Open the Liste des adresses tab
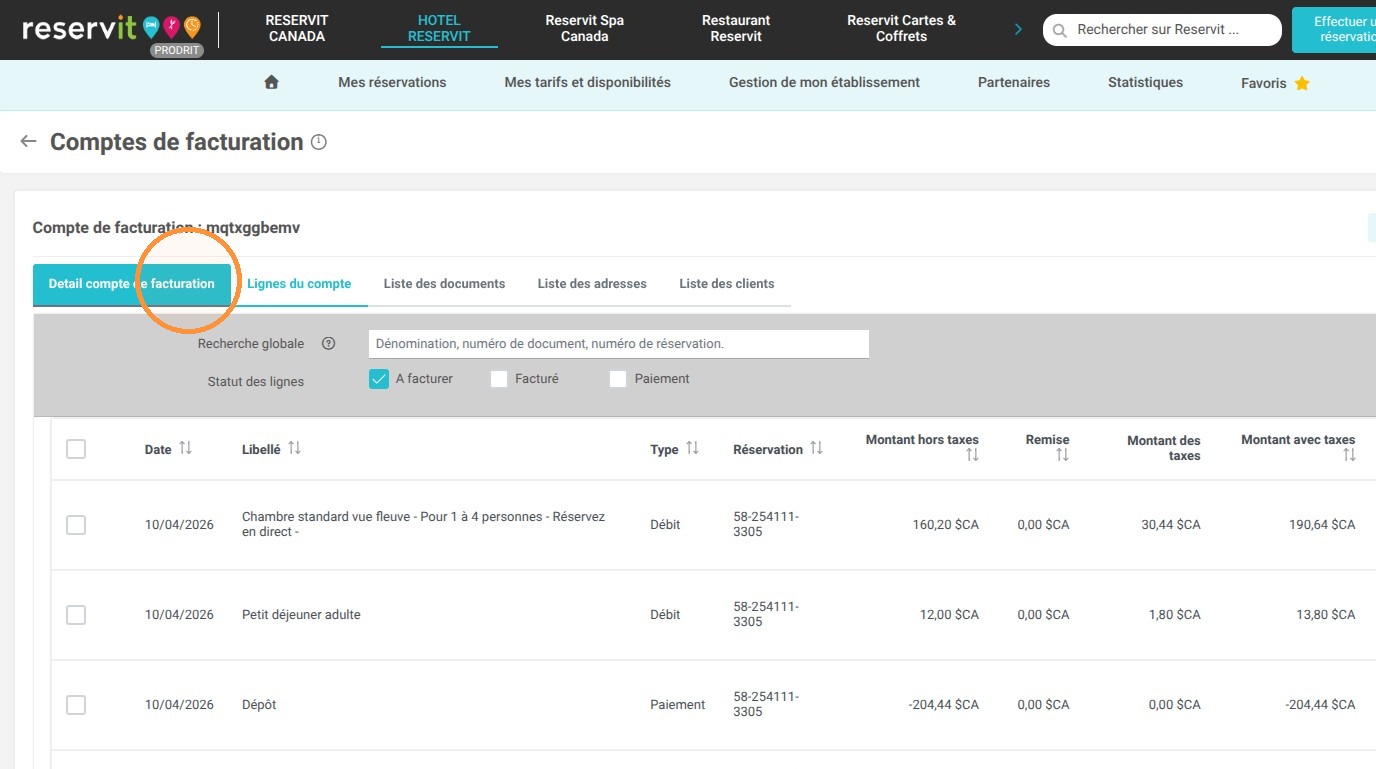The image size is (1376, 769). click(x=592, y=284)
